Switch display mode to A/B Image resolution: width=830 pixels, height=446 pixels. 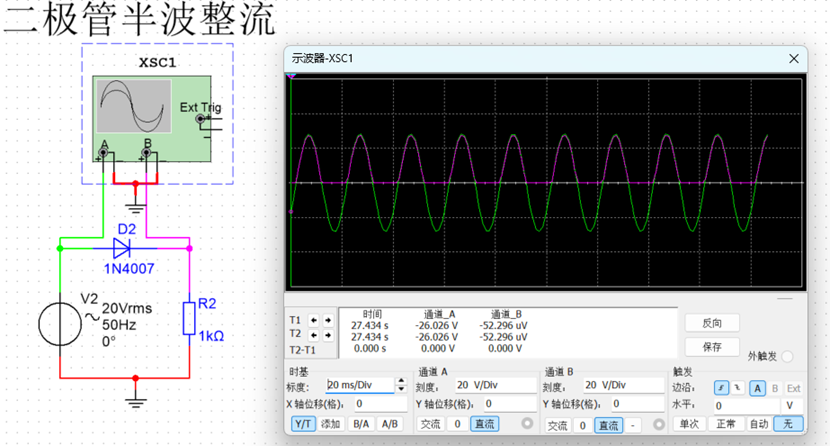390,424
